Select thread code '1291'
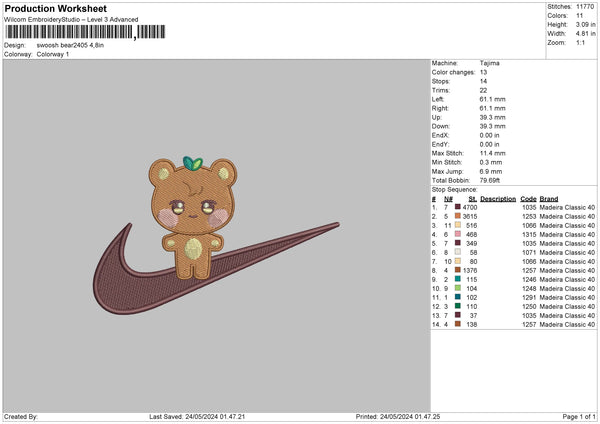600x424 pixels. pyautogui.click(x=529, y=297)
